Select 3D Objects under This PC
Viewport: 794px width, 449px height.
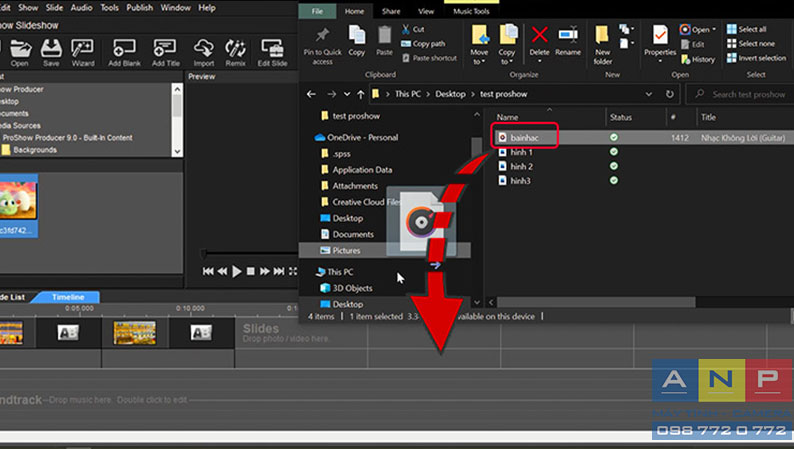coord(346,288)
